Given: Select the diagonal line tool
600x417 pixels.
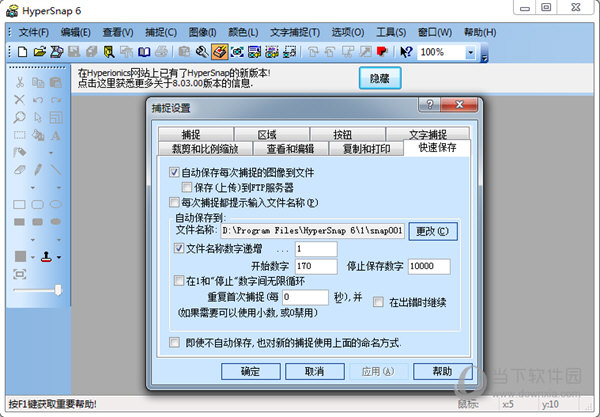Looking at the screenshot, I should 56,169.
